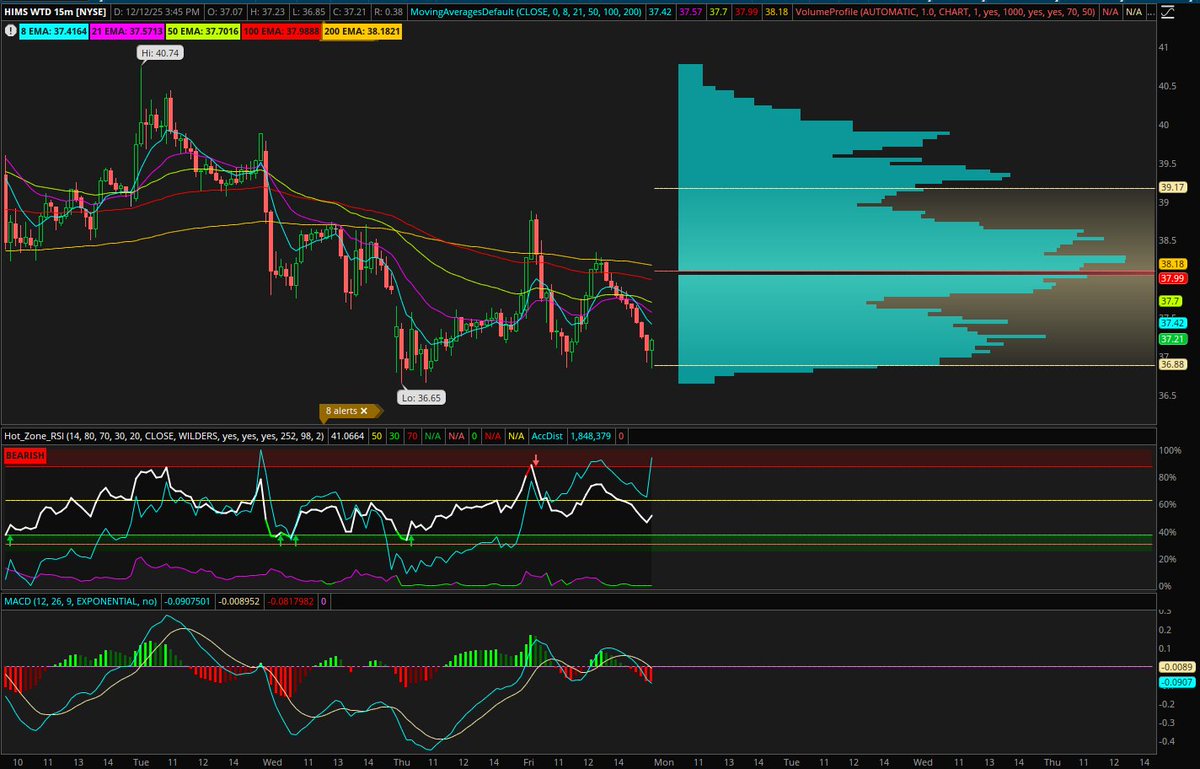Open the MACD study title
Image resolution: width=1200 pixels, height=769 pixels.
[79, 601]
